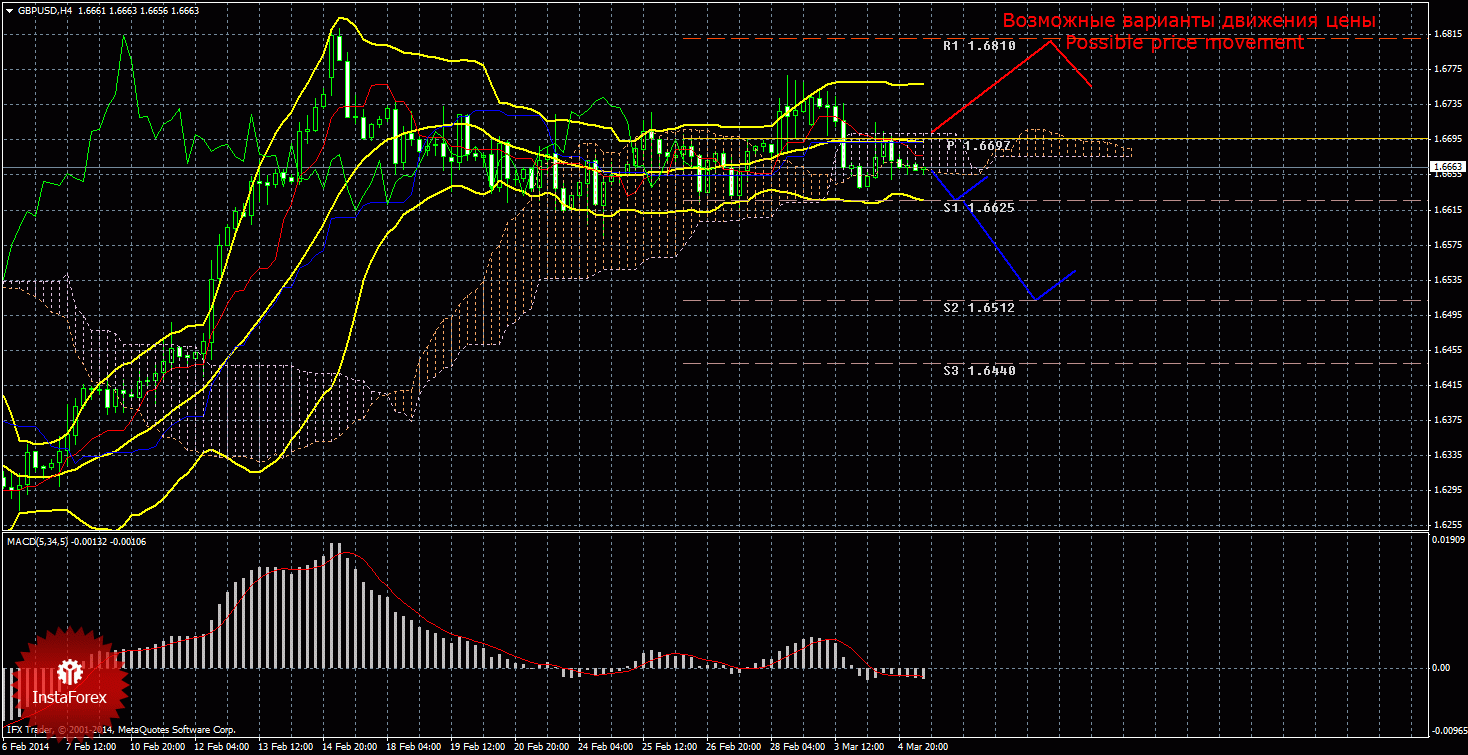Click the 0.01909 MACD scale value
Screen dimensions: 1468x755
(1447, 540)
